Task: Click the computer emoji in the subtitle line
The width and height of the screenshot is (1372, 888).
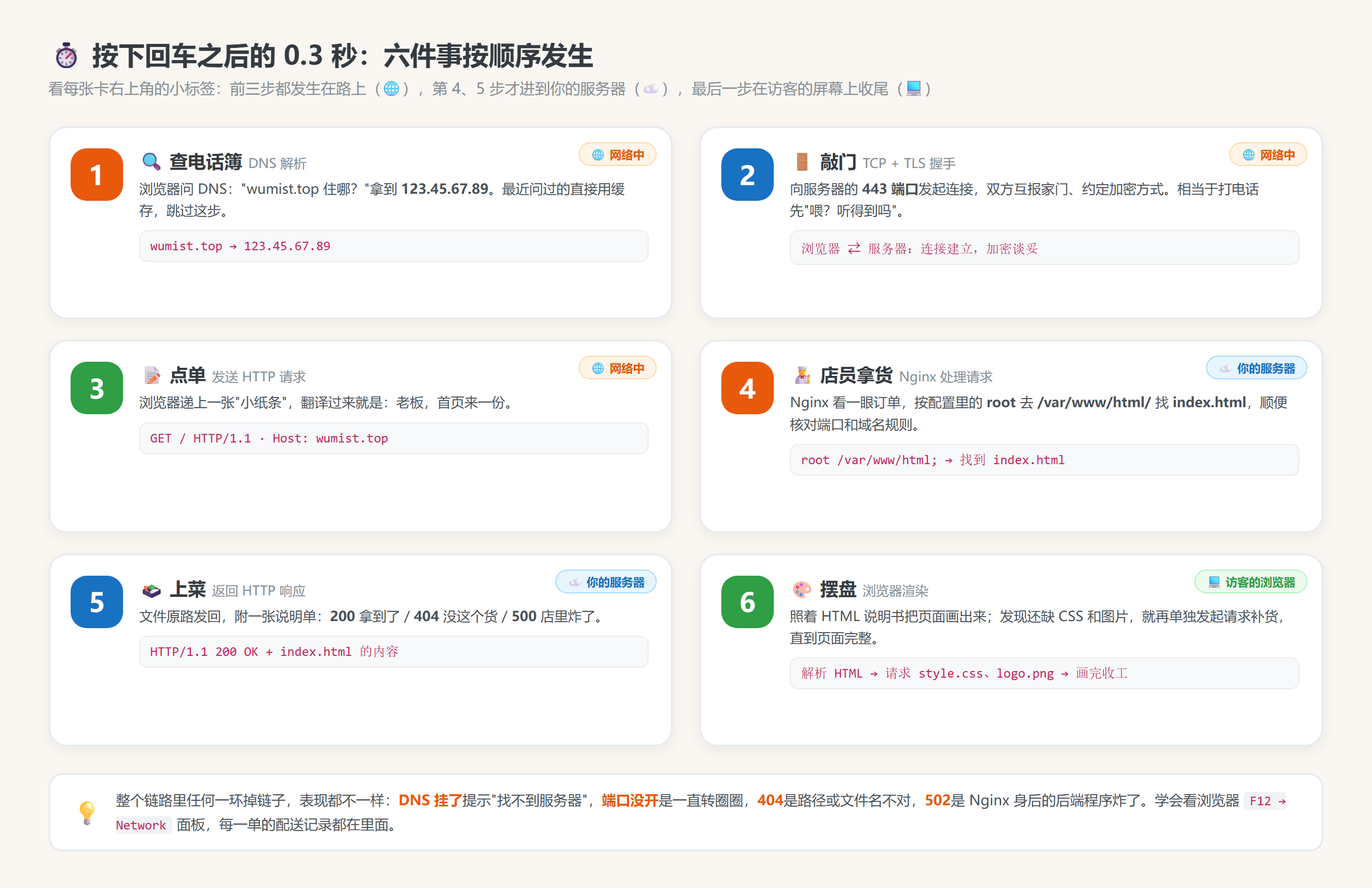Action: pyautogui.click(x=913, y=89)
